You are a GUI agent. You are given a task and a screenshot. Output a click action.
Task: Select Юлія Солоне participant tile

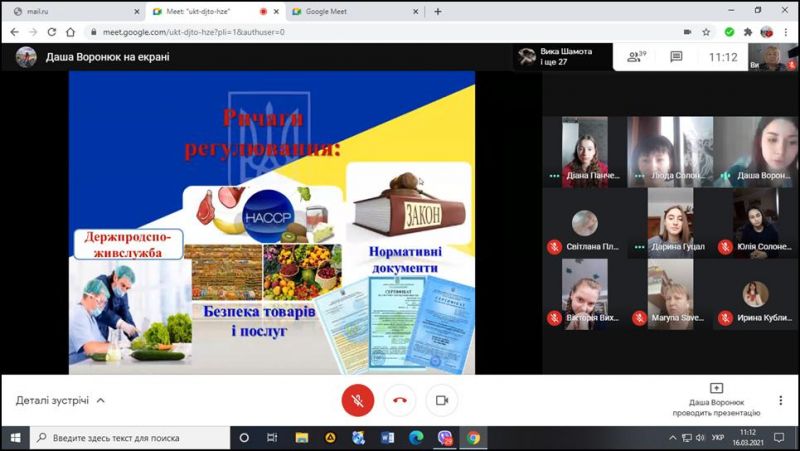(756, 223)
